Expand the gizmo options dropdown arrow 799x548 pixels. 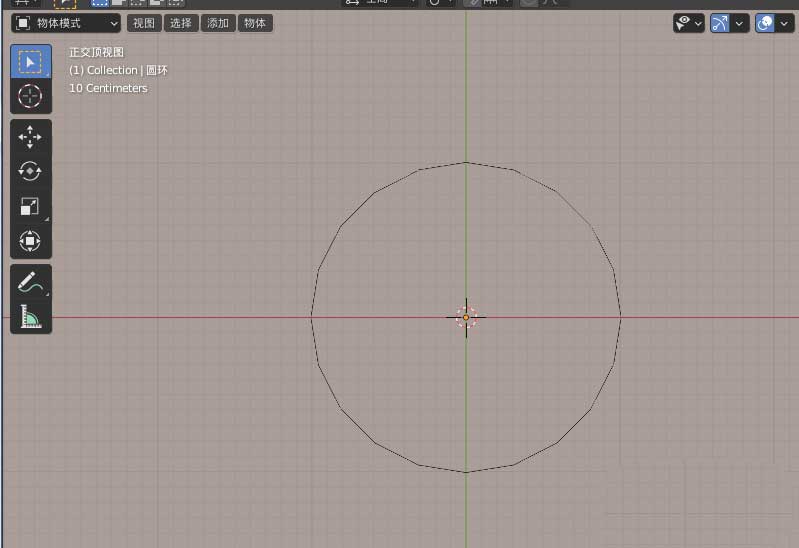(740, 23)
